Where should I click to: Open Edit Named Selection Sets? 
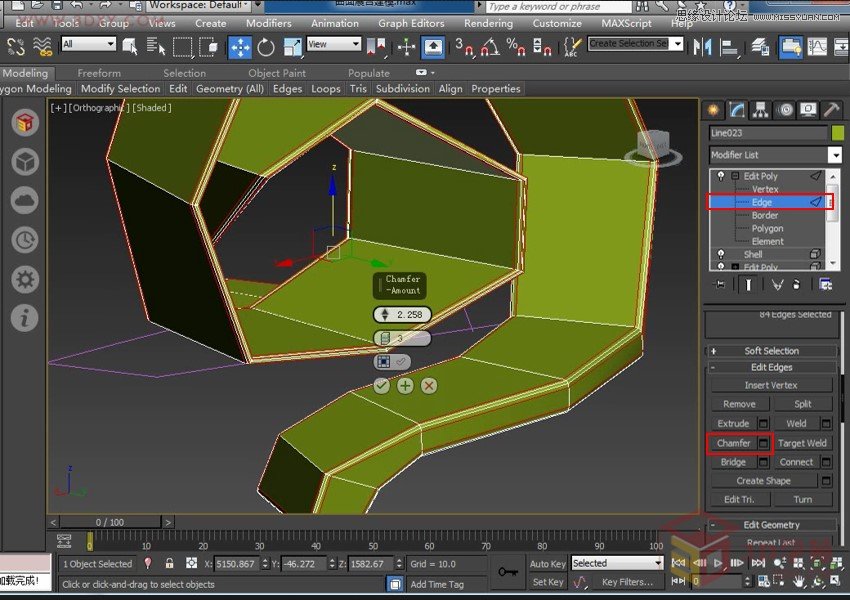point(572,47)
